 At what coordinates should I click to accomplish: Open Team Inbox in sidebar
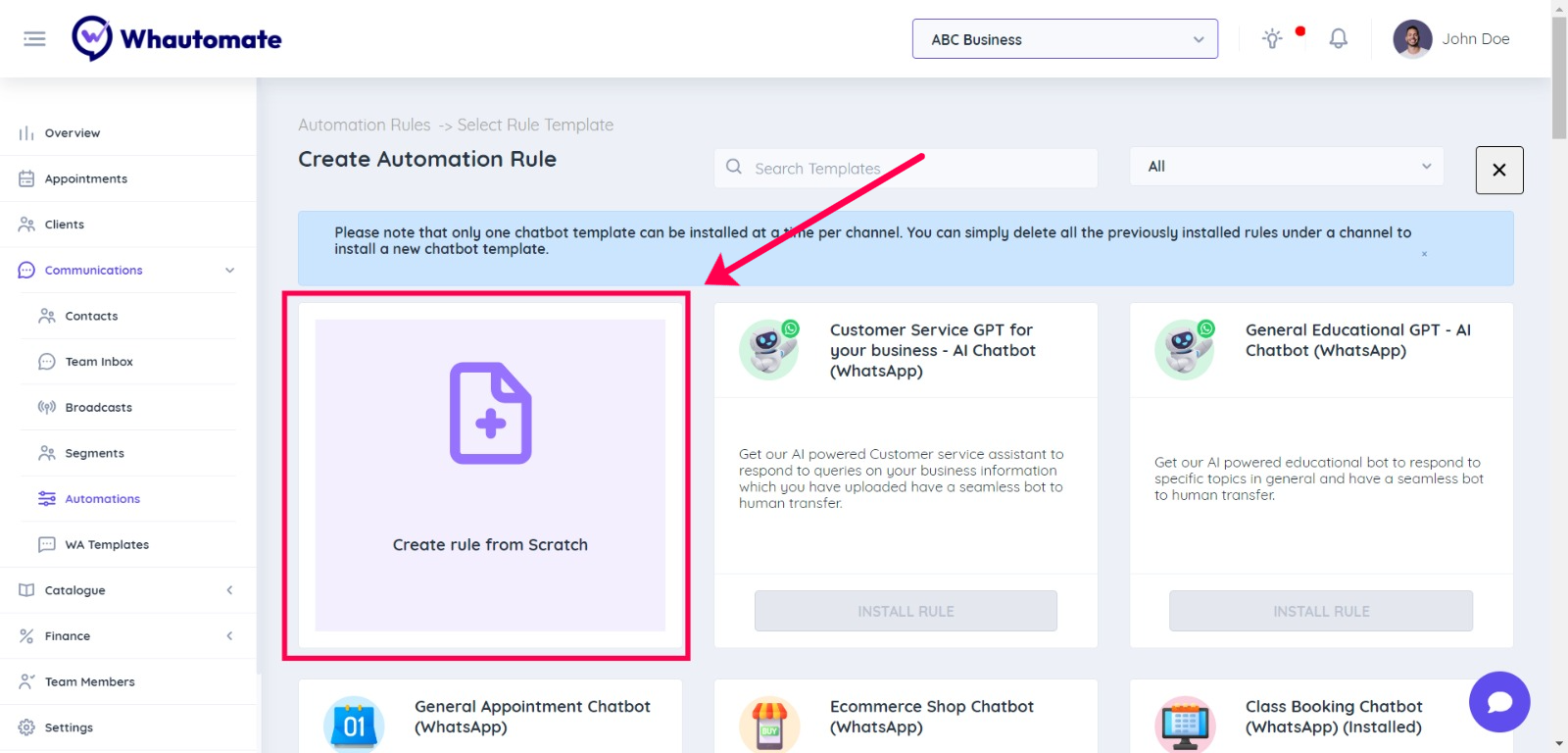pyautogui.click(x=99, y=362)
